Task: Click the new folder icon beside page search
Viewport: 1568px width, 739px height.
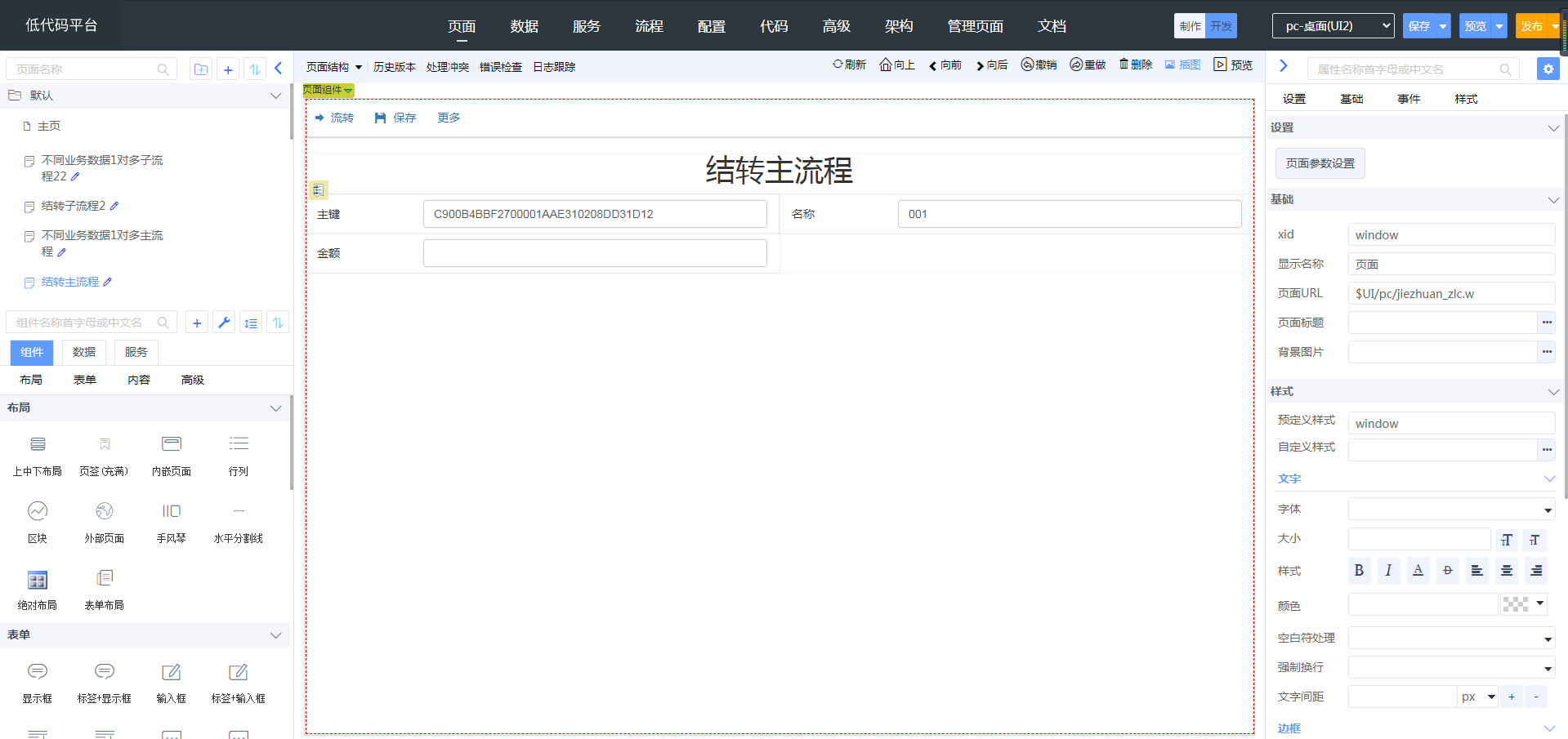Action: click(201, 69)
